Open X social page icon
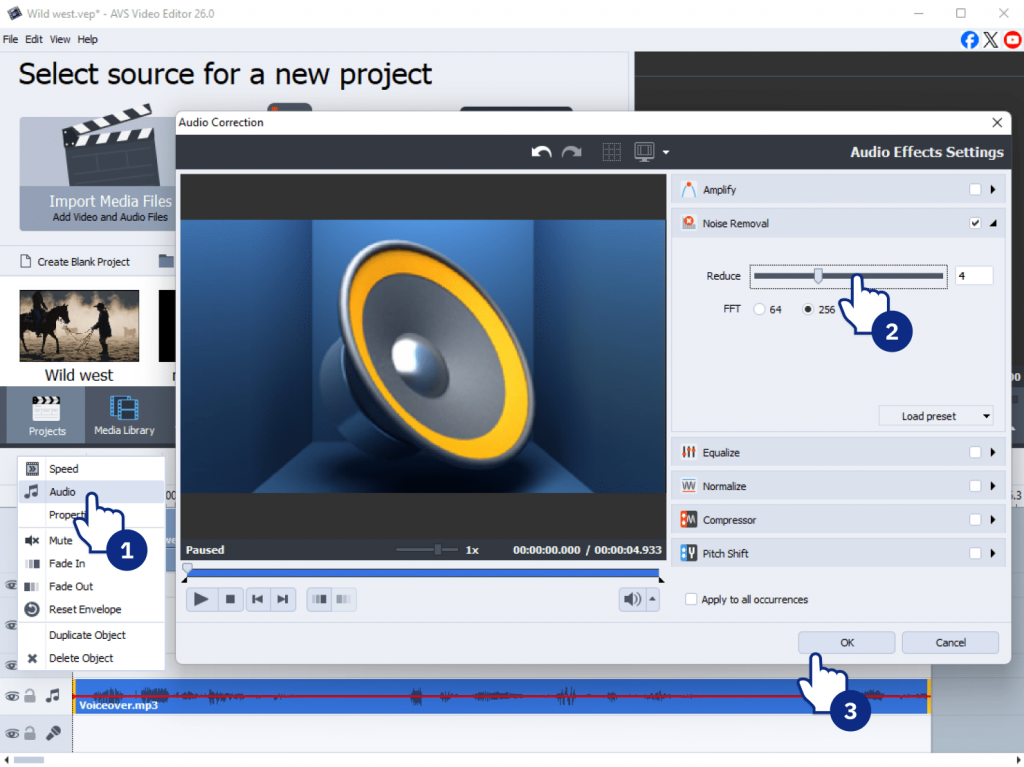 click(991, 40)
